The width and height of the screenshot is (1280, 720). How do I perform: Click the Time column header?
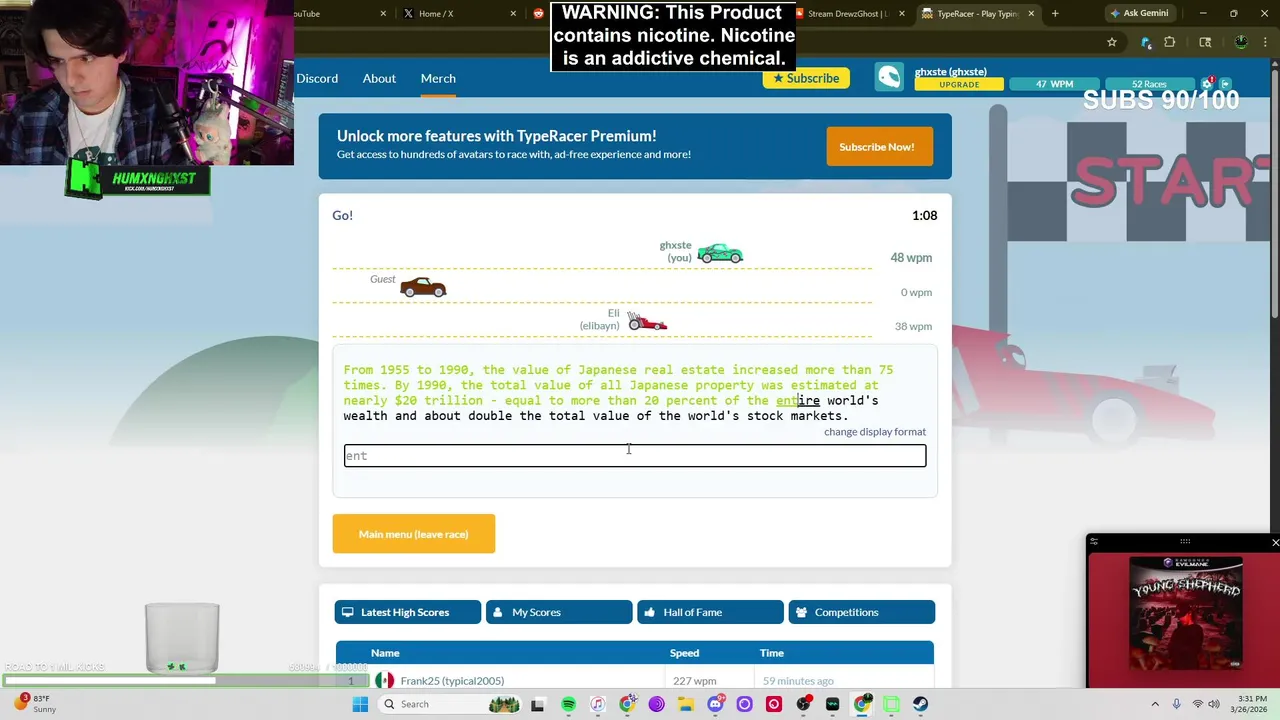tap(771, 653)
